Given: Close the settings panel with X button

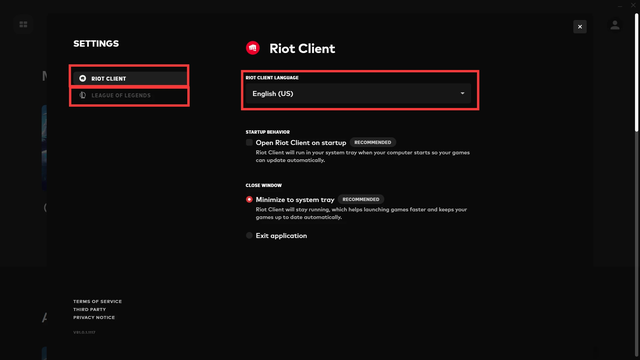Looking at the screenshot, I should (x=580, y=27).
